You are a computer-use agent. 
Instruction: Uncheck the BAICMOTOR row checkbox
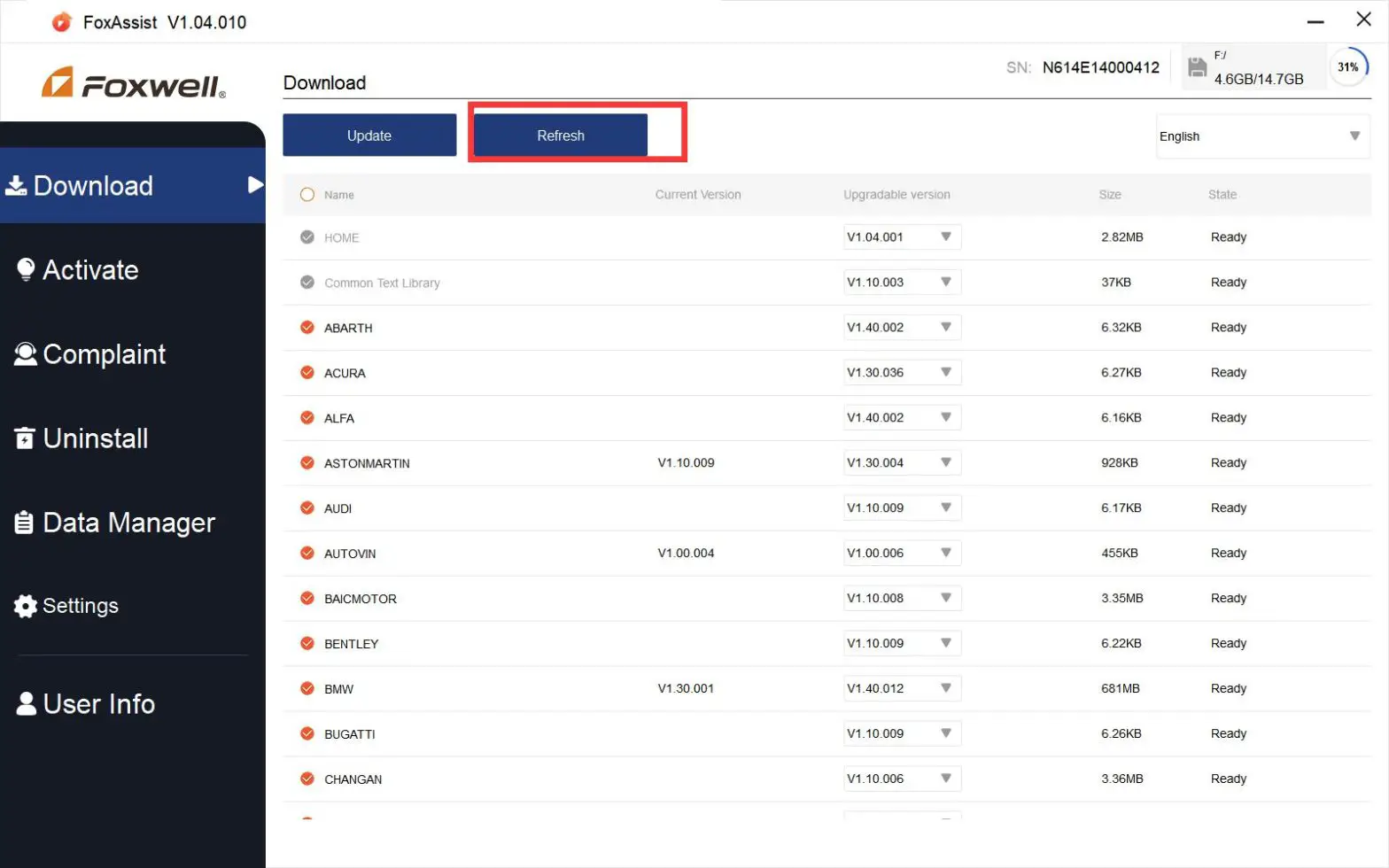pos(307,599)
